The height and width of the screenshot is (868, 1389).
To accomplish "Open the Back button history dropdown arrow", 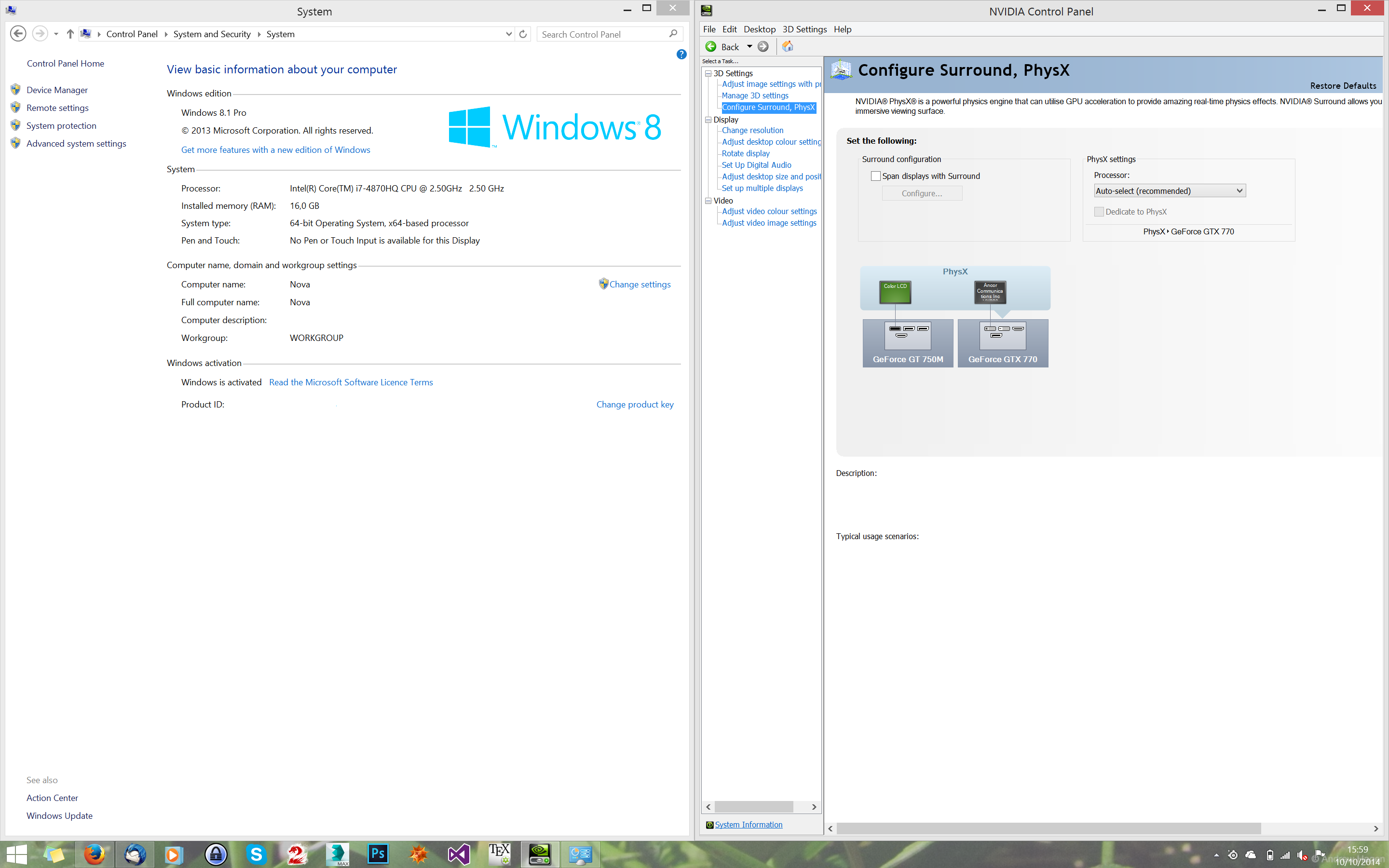I will [749, 46].
